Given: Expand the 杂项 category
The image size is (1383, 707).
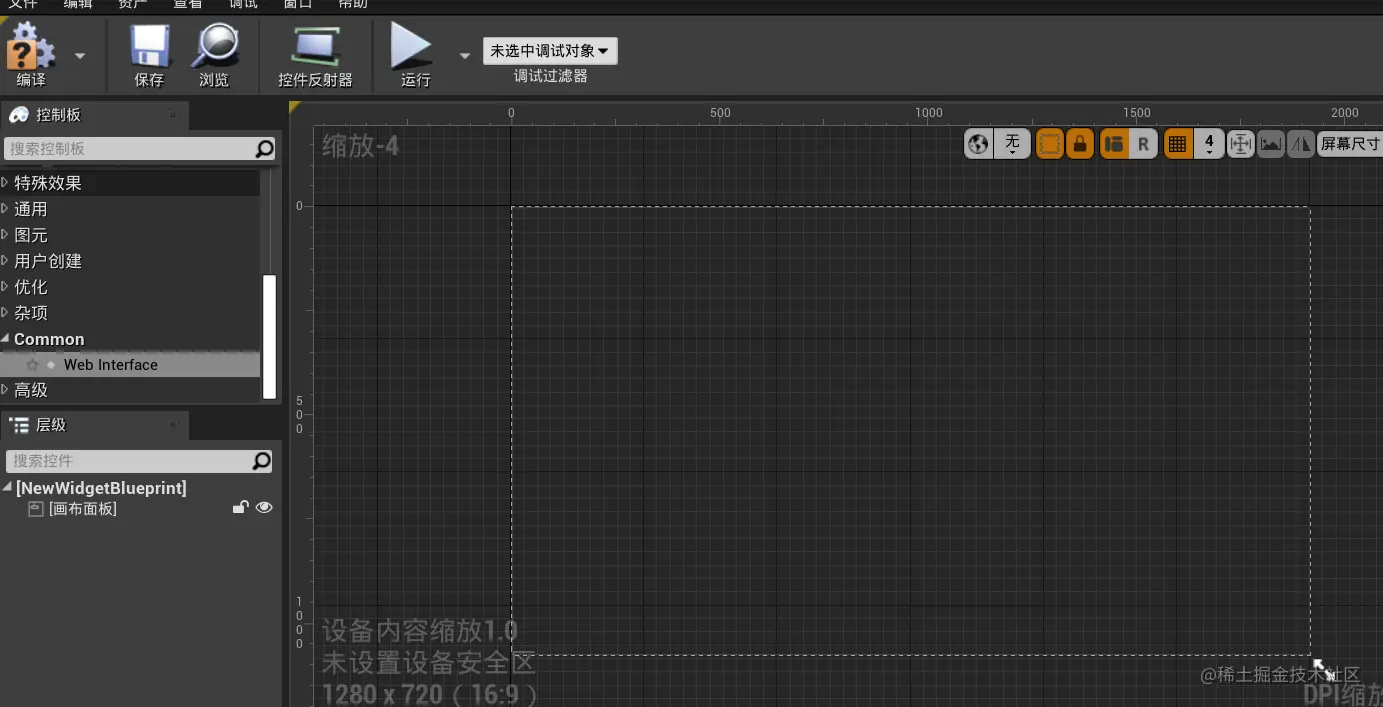Looking at the screenshot, I should [5, 313].
